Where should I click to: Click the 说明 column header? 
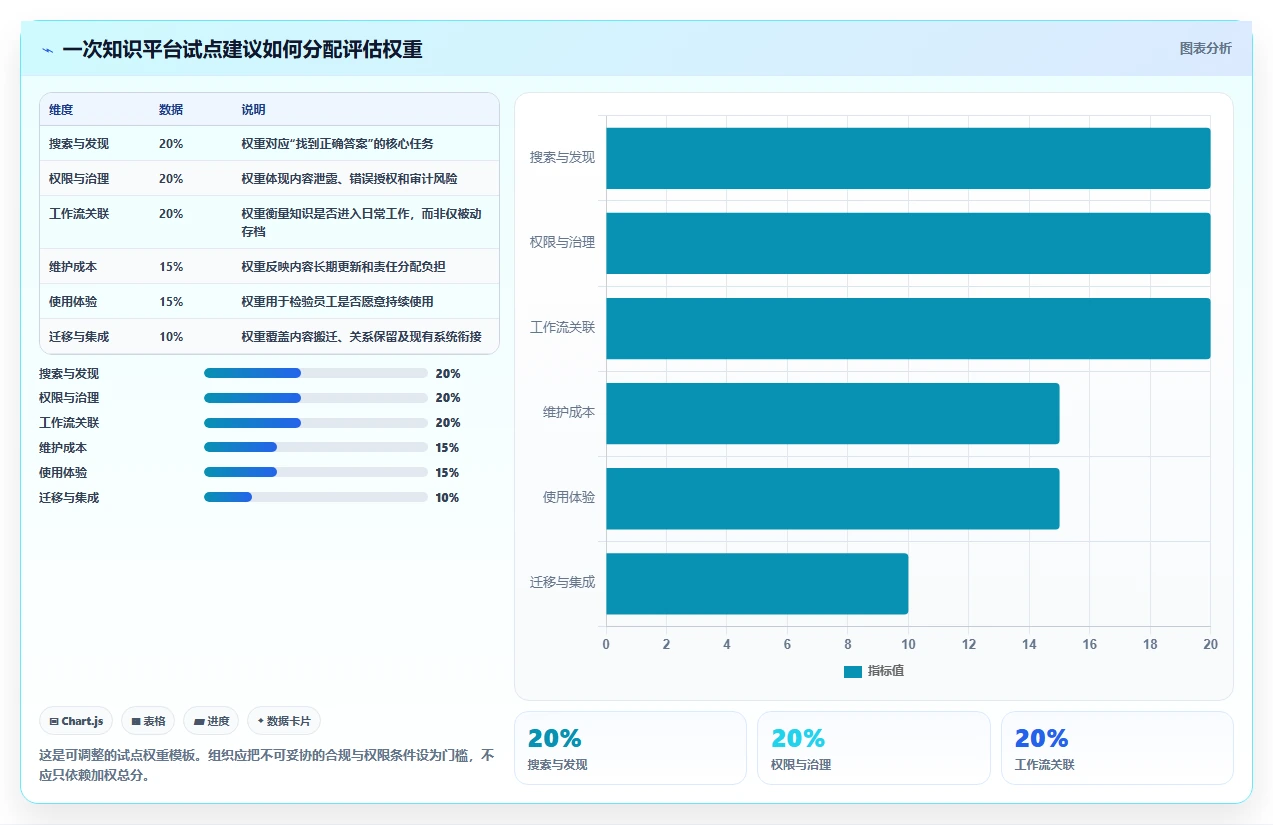point(253,110)
